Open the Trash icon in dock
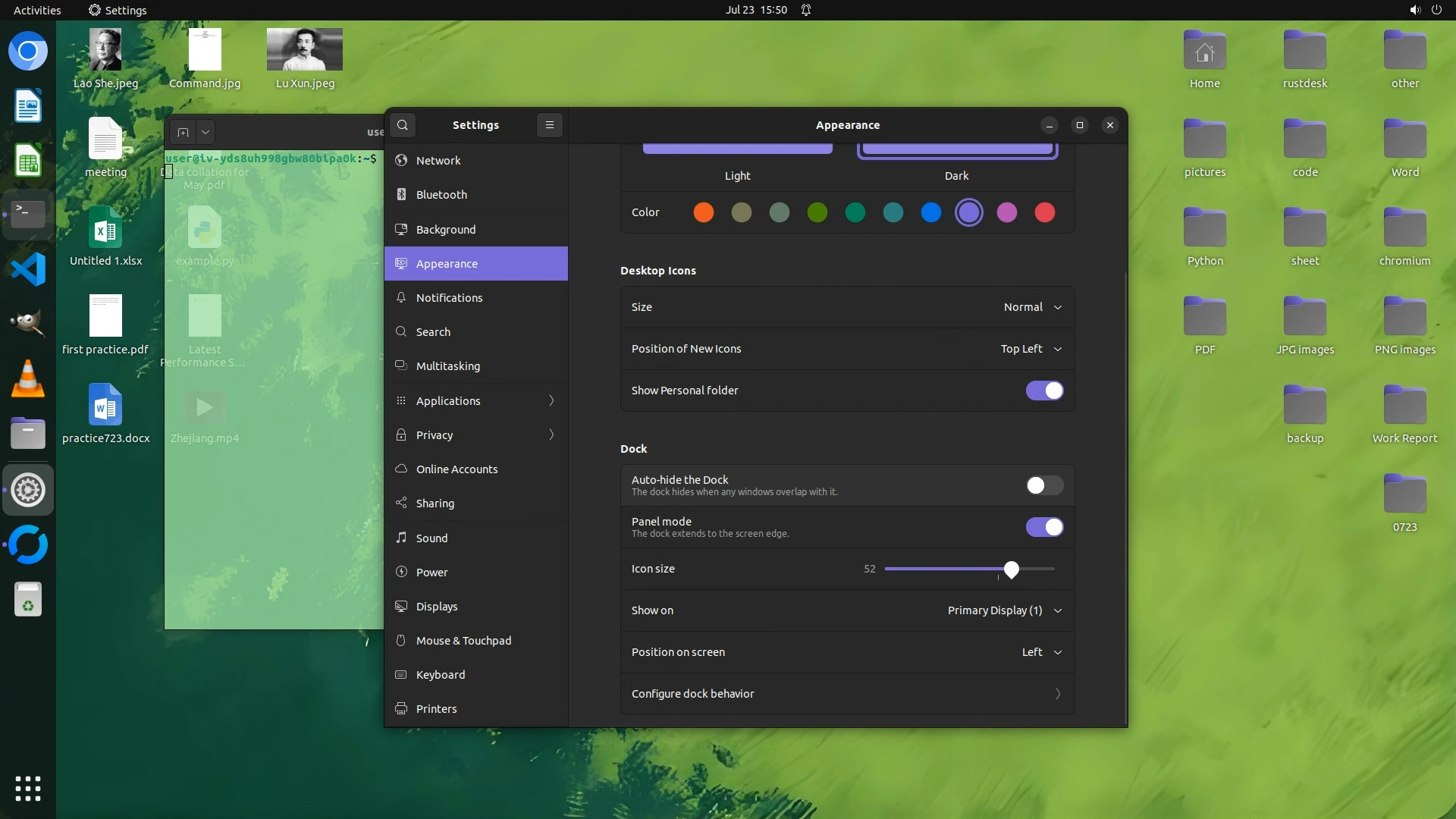1456x819 pixels. pos(28,600)
